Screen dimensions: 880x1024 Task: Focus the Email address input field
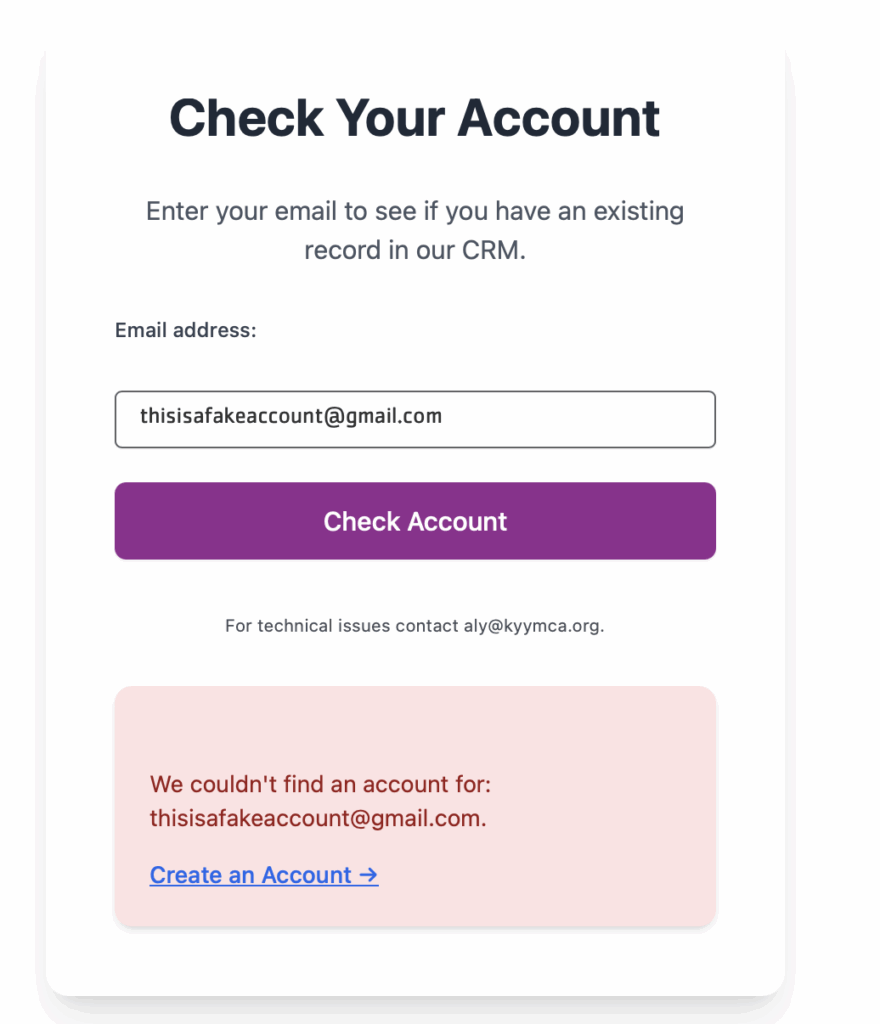(415, 419)
